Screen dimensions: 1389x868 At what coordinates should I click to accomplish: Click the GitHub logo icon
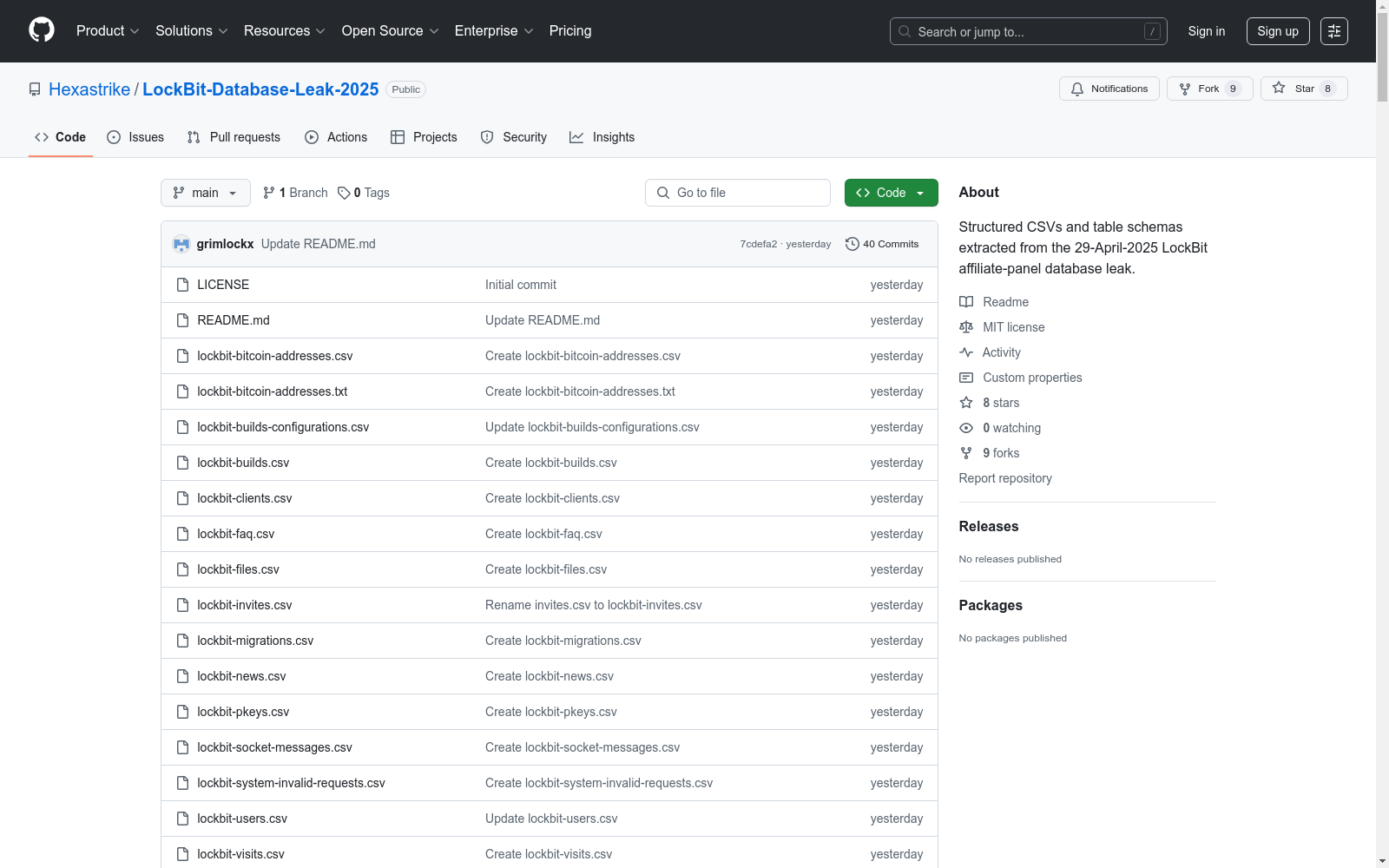coord(42,30)
